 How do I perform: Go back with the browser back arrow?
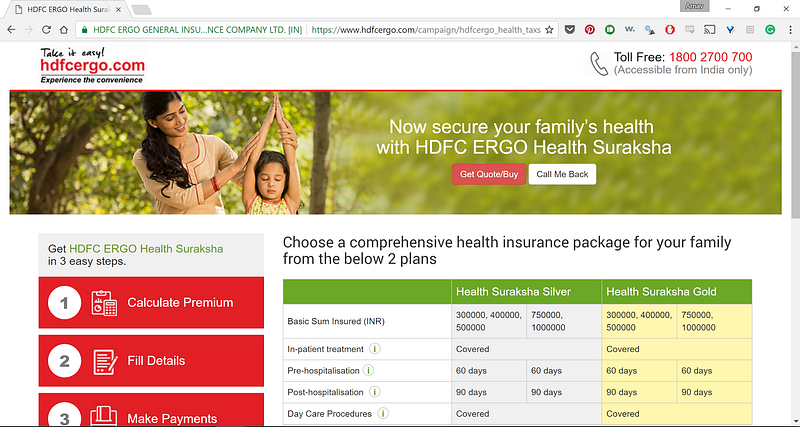(11, 30)
